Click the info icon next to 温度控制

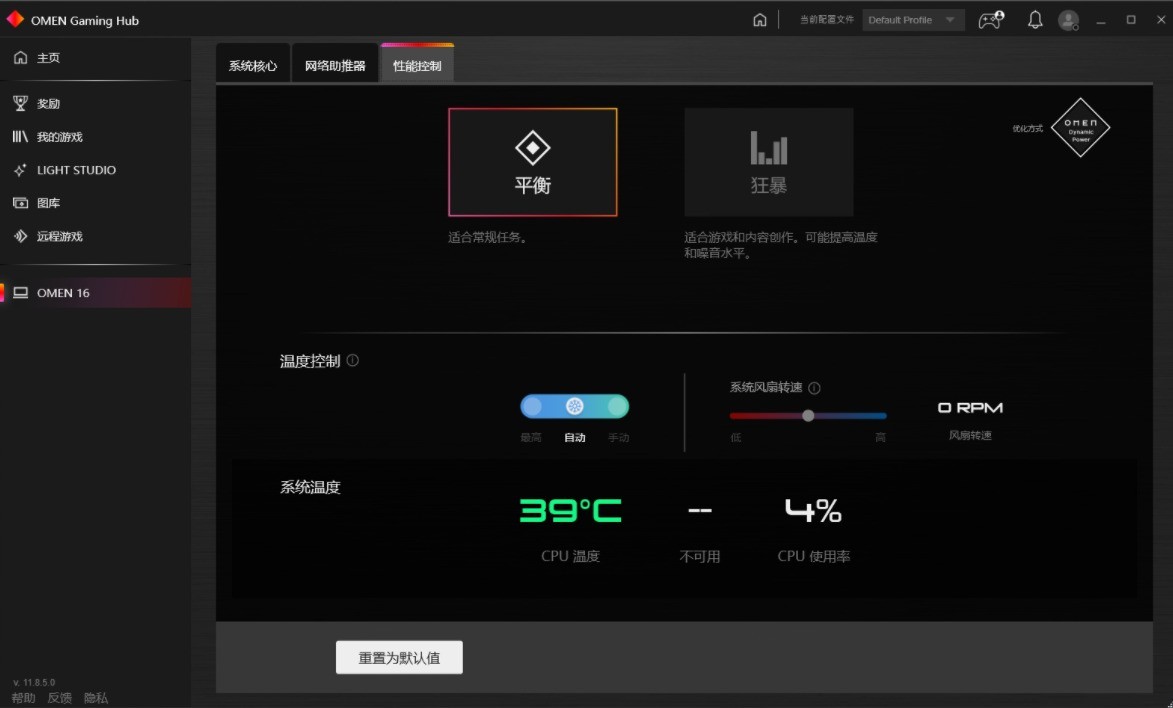pos(353,361)
